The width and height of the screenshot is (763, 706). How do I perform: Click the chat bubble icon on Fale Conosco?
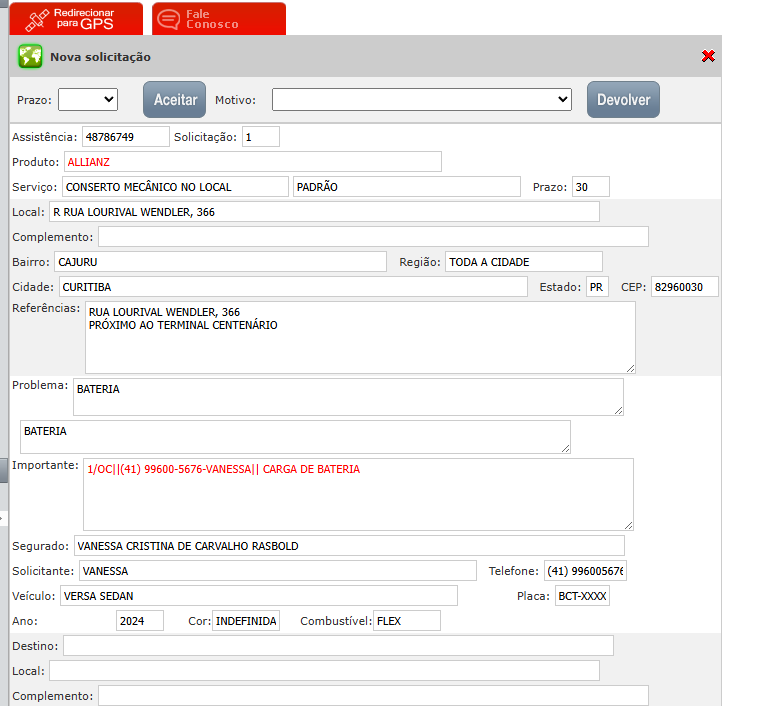(169, 19)
